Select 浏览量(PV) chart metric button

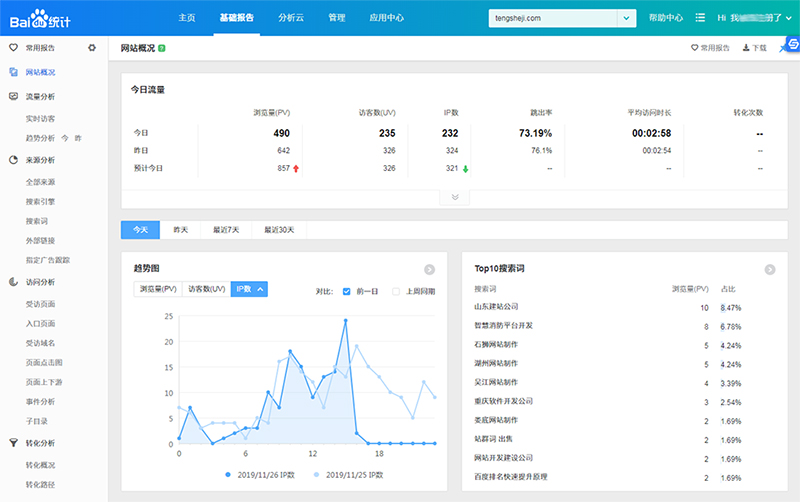pyautogui.click(x=158, y=289)
